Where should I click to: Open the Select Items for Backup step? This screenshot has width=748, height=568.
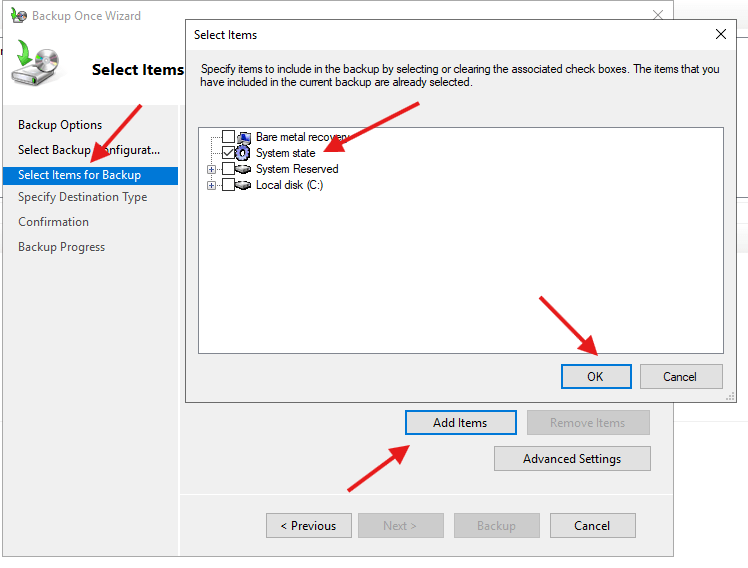pyautogui.click(x=79, y=175)
